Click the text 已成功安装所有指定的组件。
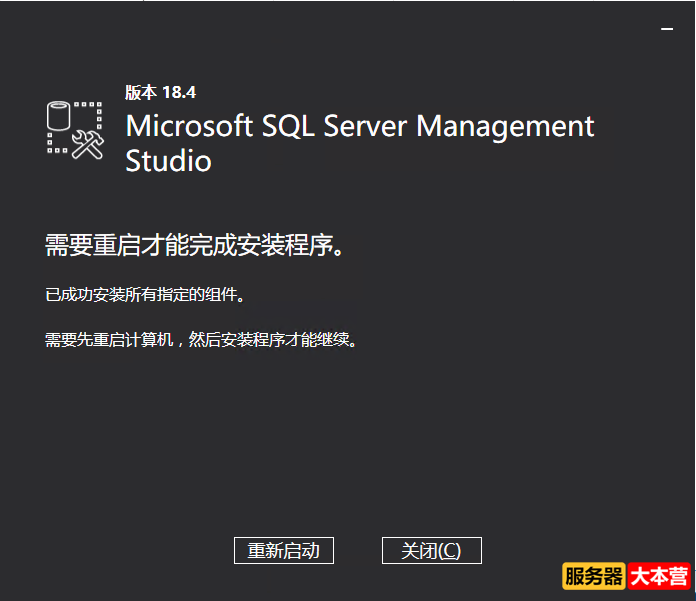696x601 pixels. point(145,295)
